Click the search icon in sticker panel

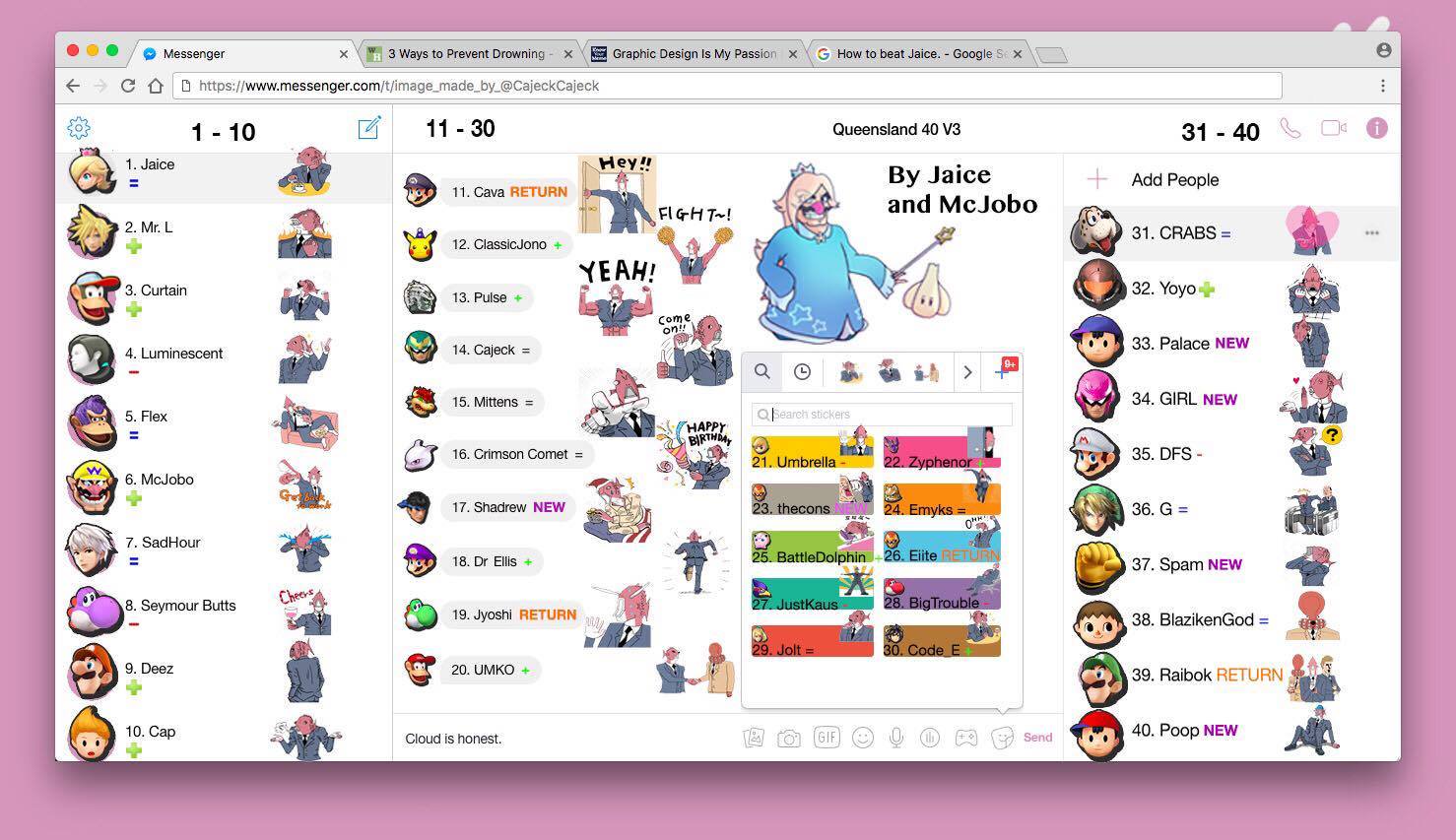762,371
